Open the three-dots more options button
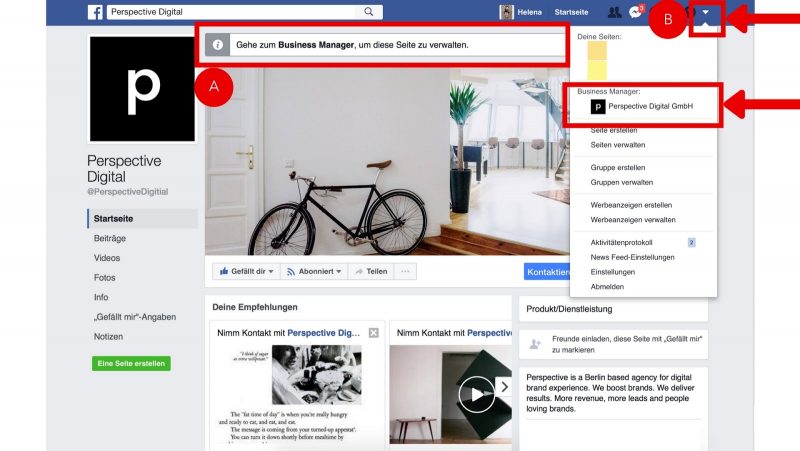Viewport: 800px width, 451px height. (x=405, y=271)
